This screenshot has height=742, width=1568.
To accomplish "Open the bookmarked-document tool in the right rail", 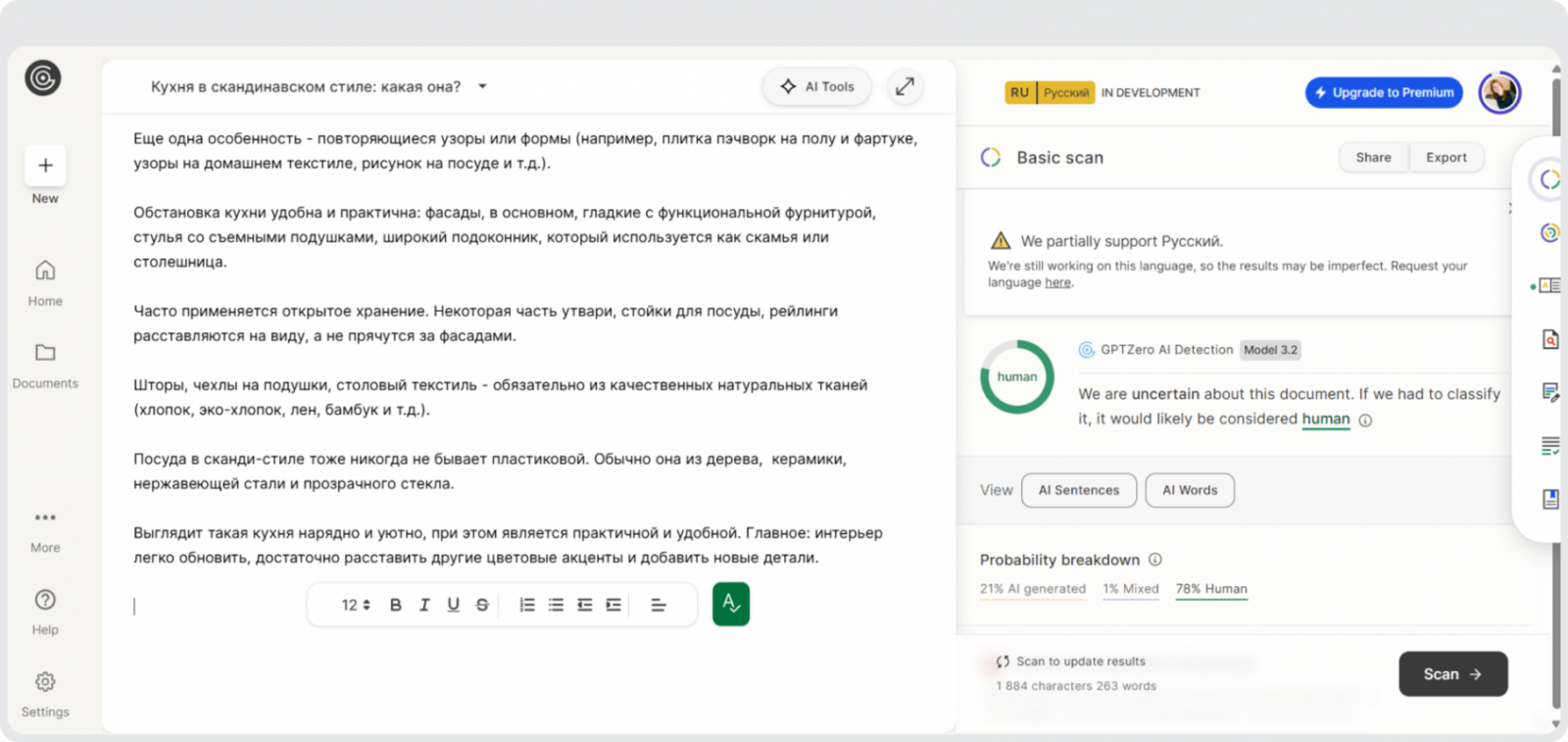I will pos(1550,499).
